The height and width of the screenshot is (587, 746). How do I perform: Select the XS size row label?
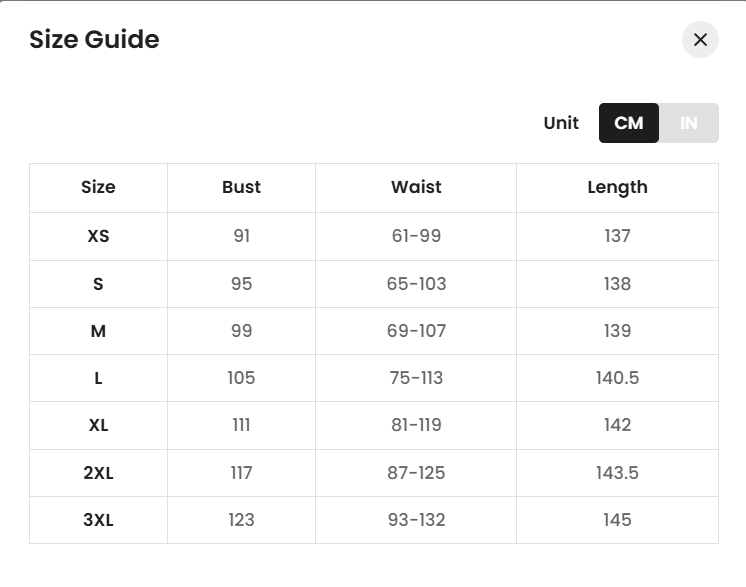pos(98,236)
